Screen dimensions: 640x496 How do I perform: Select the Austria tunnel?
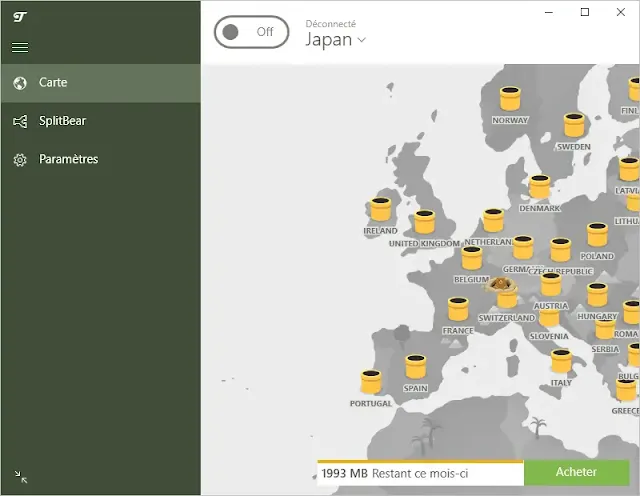click(x=551, y=285)
